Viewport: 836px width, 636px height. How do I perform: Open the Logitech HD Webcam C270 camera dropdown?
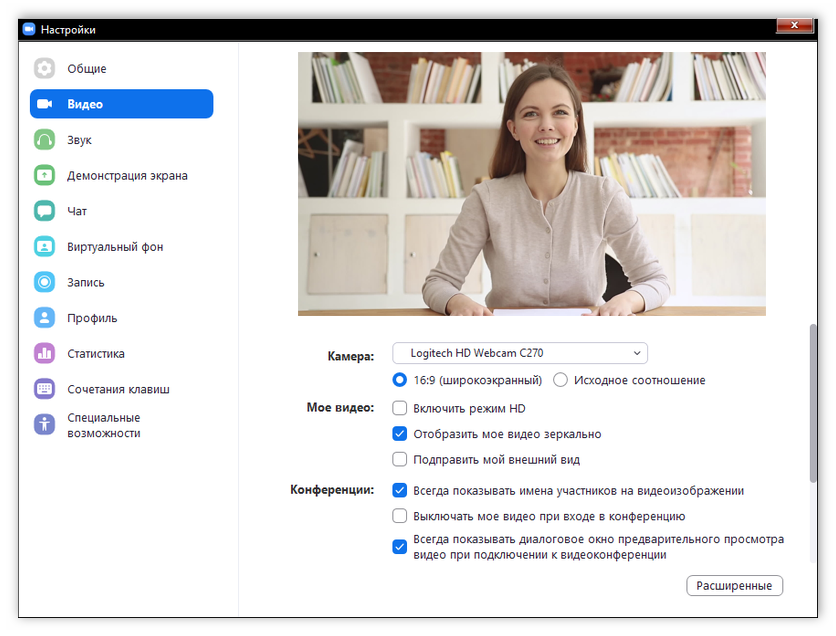pyautogui.click(x=519, y=353)
